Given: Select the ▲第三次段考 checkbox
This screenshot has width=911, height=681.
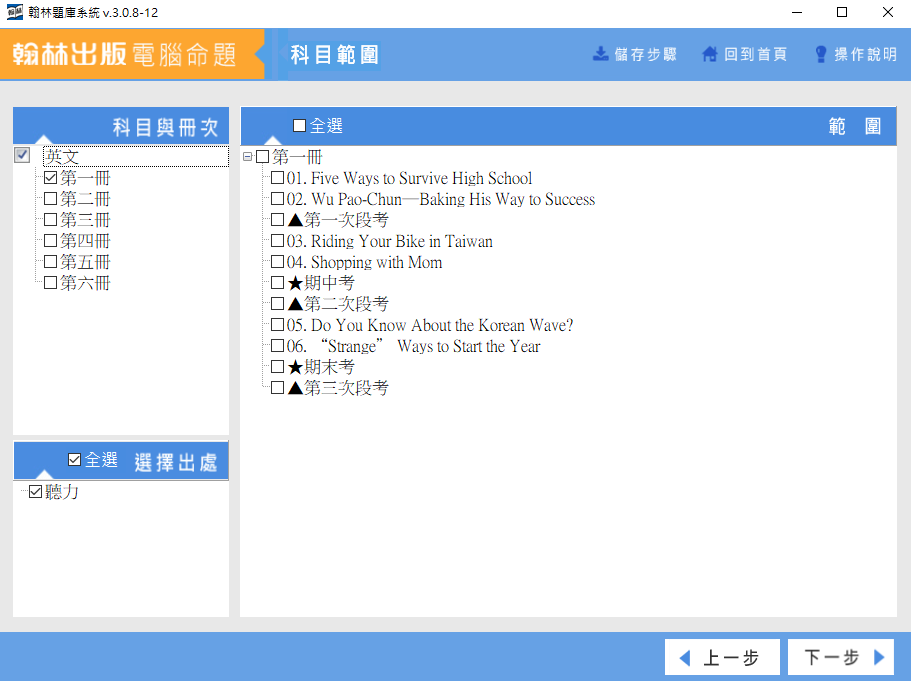Looking at the screenshot, I should click(278, 388).
